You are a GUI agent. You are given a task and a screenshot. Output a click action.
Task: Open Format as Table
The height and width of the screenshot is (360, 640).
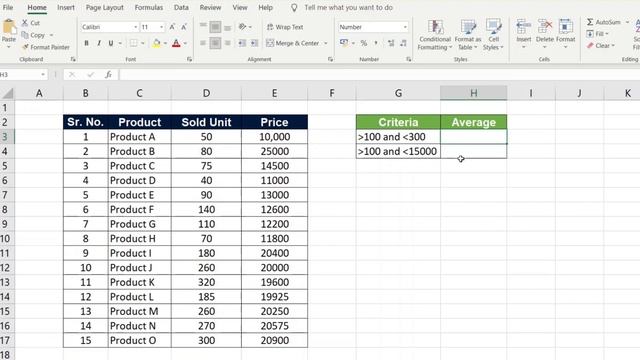[468, 35]
